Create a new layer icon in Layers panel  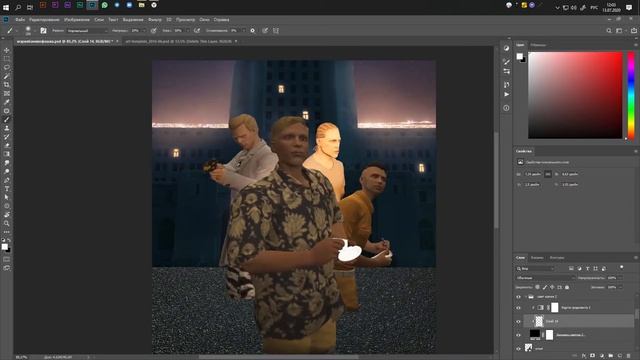[x=620, y=356]
